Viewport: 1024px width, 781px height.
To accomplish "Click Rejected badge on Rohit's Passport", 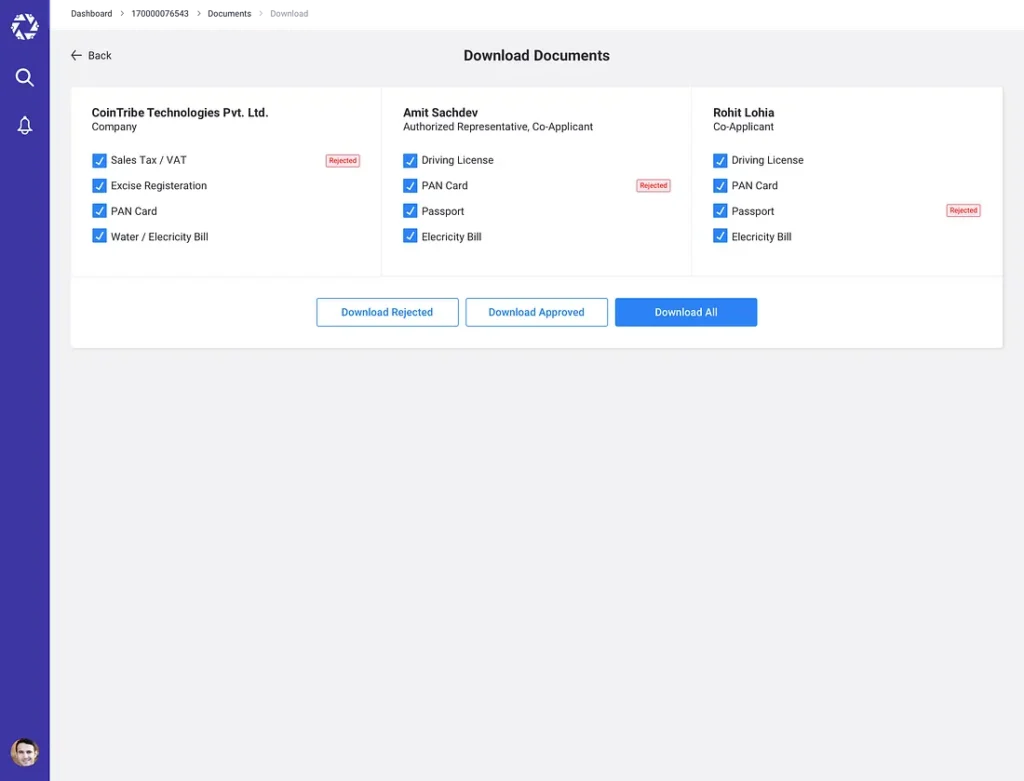I will 963,211.
